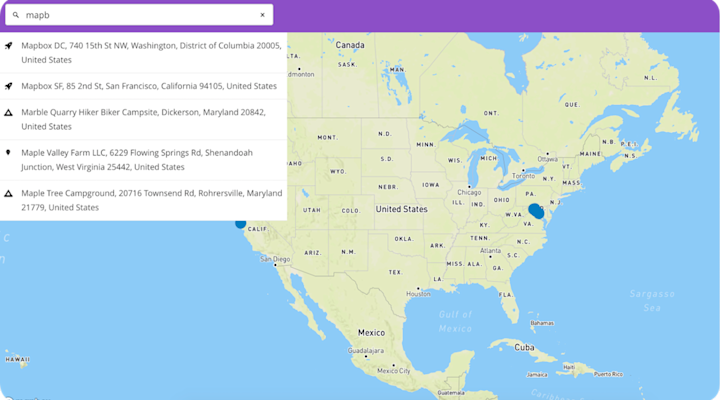Click the pin icon beside Maple Valley Farm

pos(8,152)
